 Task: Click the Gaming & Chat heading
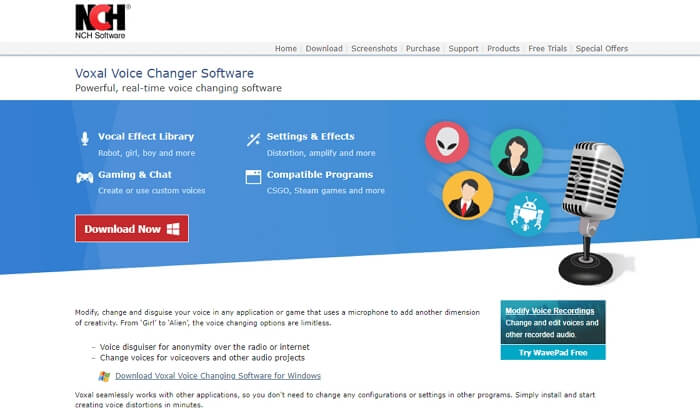tap(135, 175)
